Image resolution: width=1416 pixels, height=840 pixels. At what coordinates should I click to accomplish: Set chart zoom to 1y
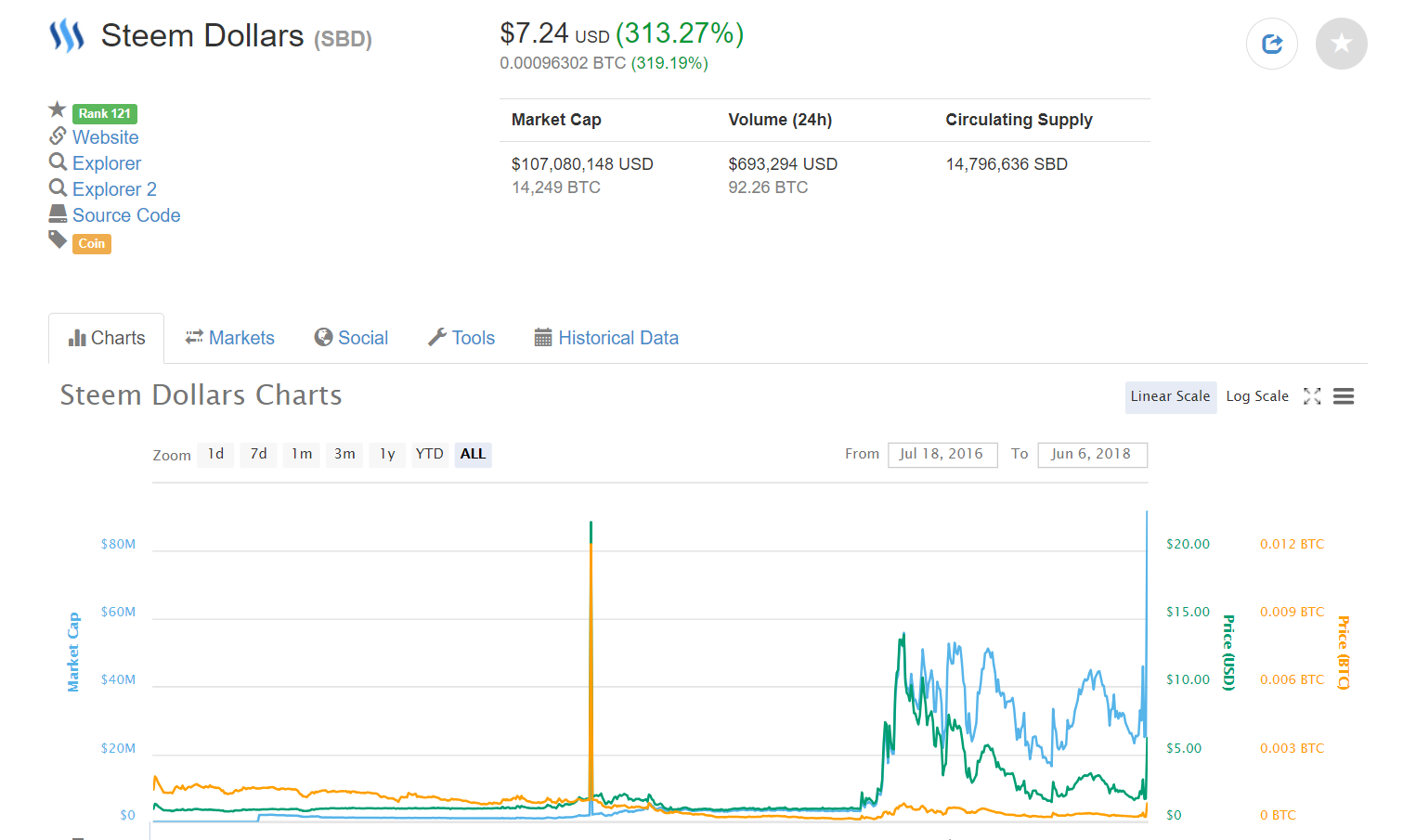tap(387, 454)
